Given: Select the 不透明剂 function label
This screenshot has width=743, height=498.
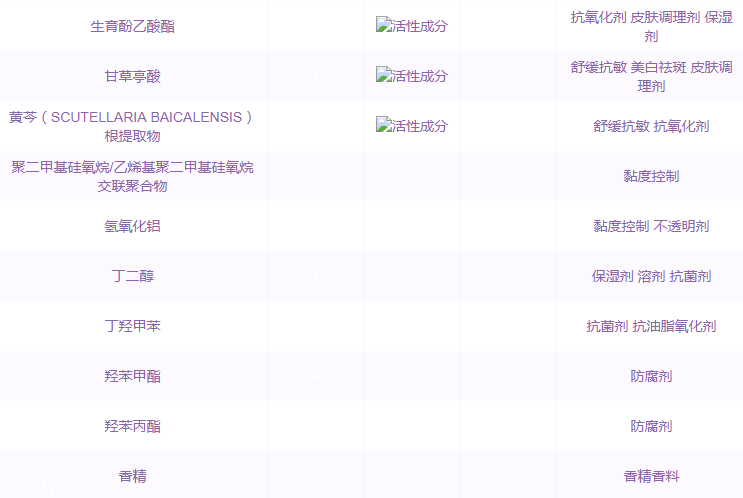Looking at the screenshot, I should pos(681,226).
